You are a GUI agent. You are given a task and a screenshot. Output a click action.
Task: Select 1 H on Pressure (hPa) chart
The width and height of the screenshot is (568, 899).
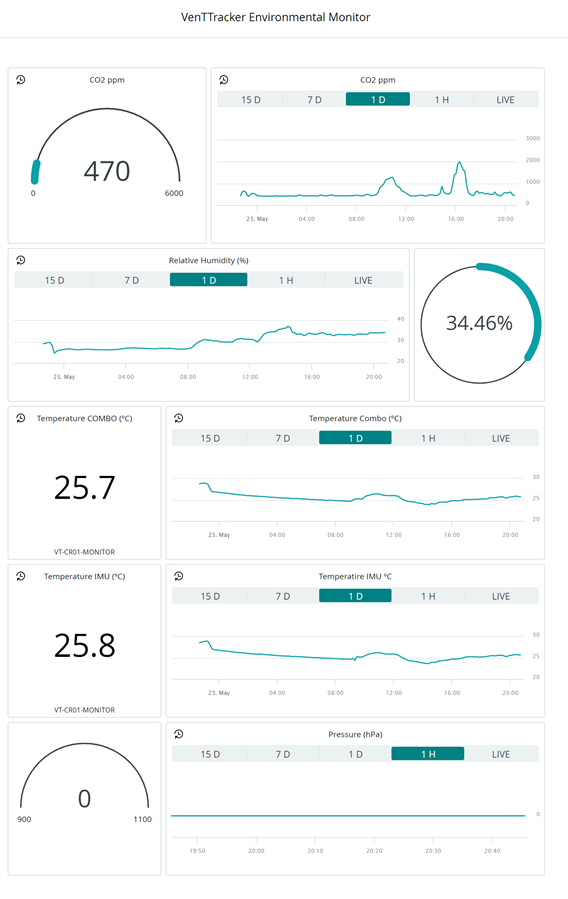click(x=428, y=754)
